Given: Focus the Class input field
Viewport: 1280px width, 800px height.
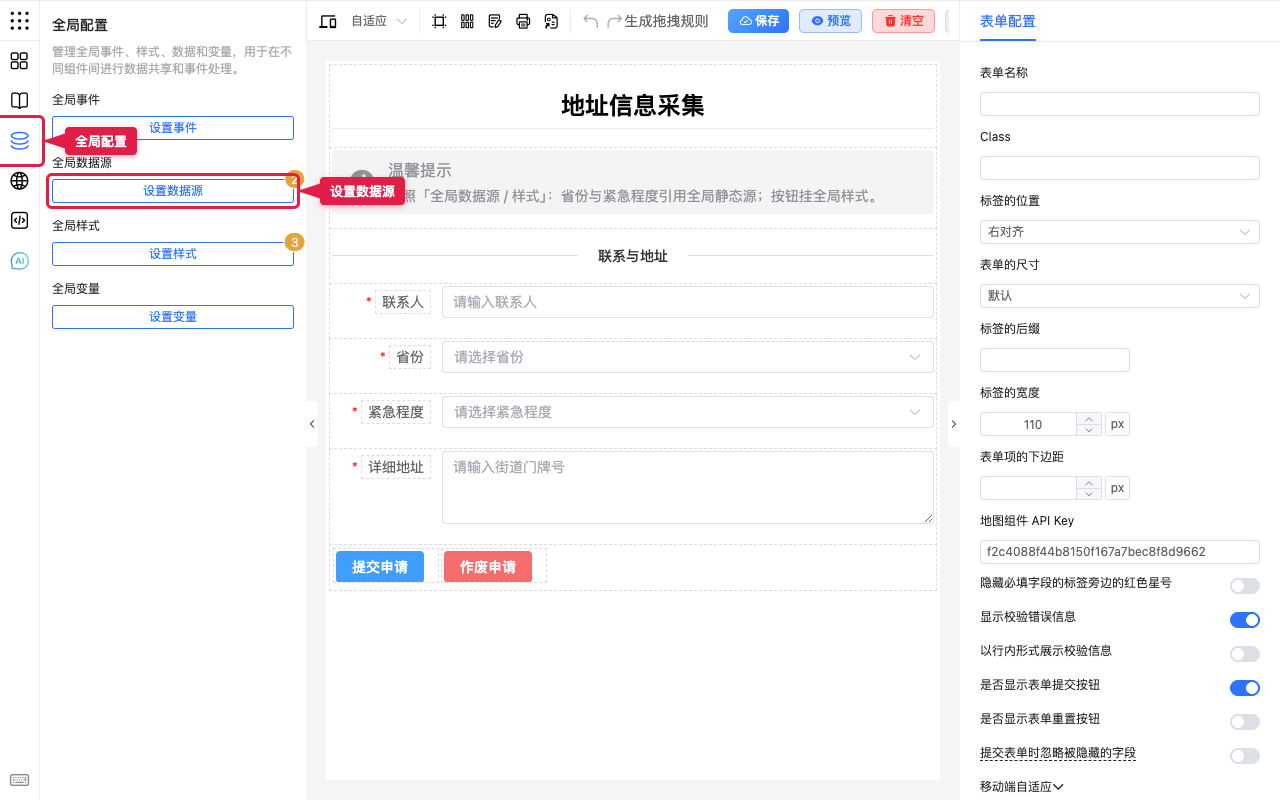Looking at the screenshot, I should coord(1120,168).
